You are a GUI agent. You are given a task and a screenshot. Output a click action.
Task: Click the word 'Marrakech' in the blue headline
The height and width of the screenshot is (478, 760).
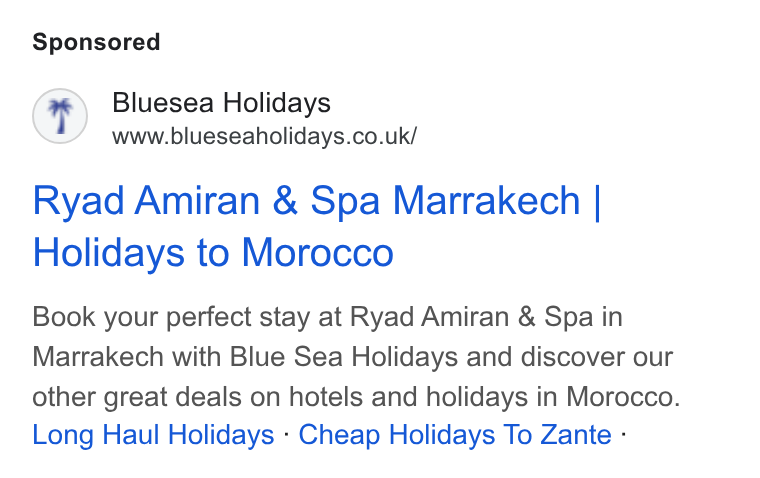click(486, 201)
